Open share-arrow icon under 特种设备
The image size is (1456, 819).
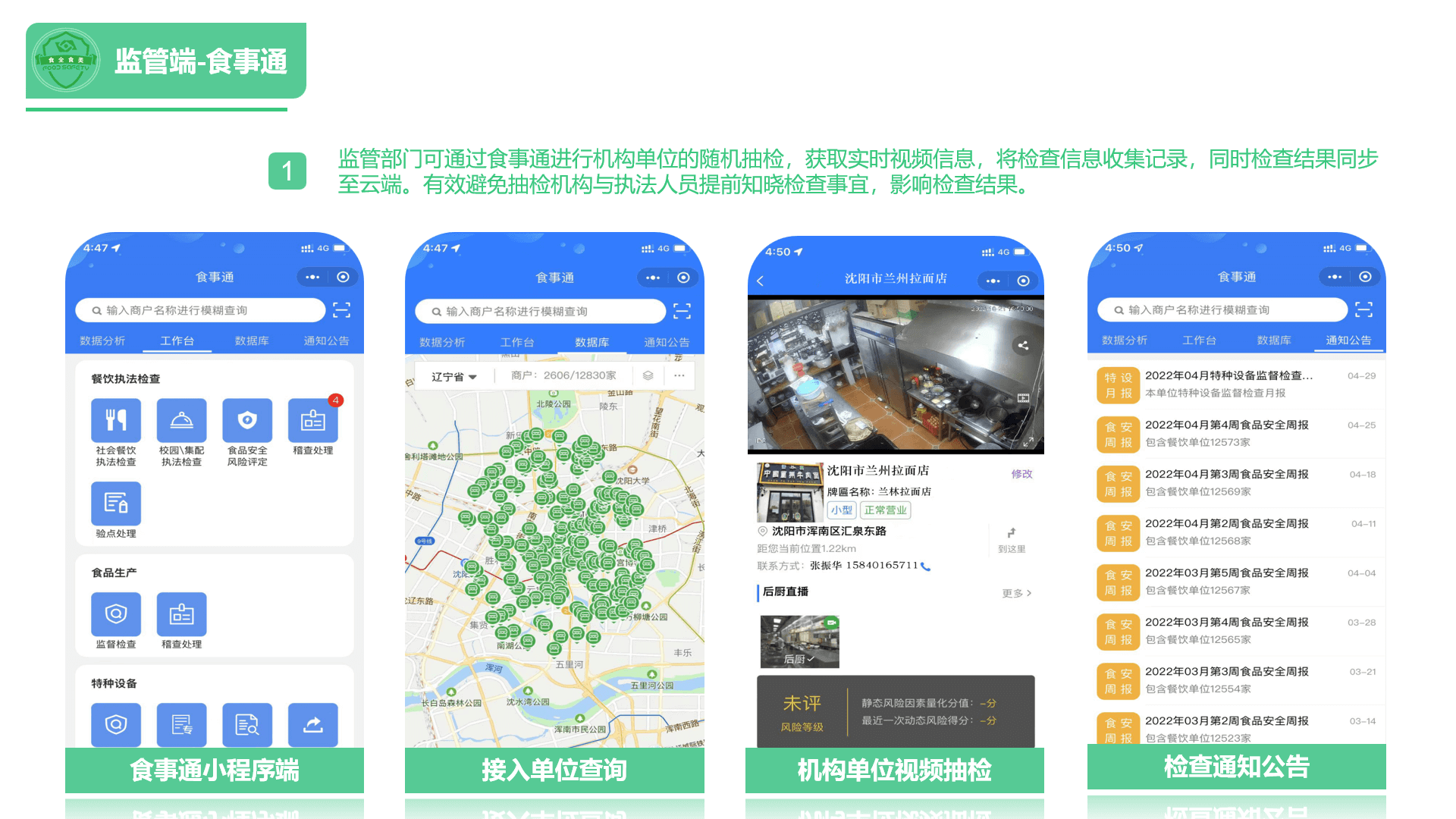point(313,725)
